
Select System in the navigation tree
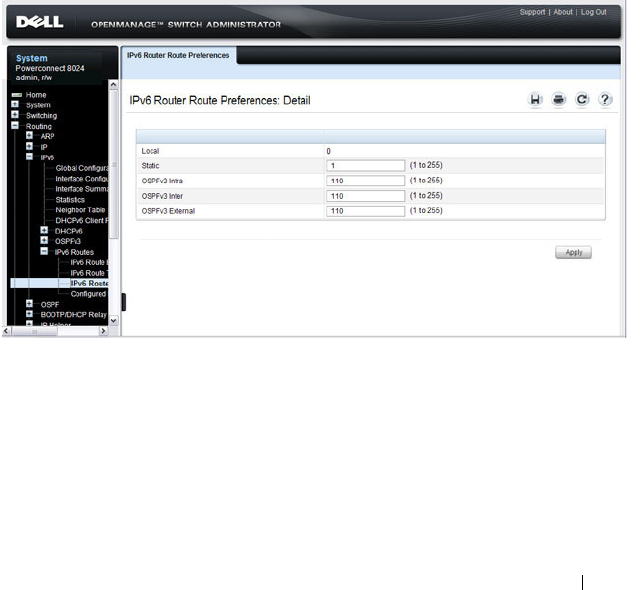point(38,105)
